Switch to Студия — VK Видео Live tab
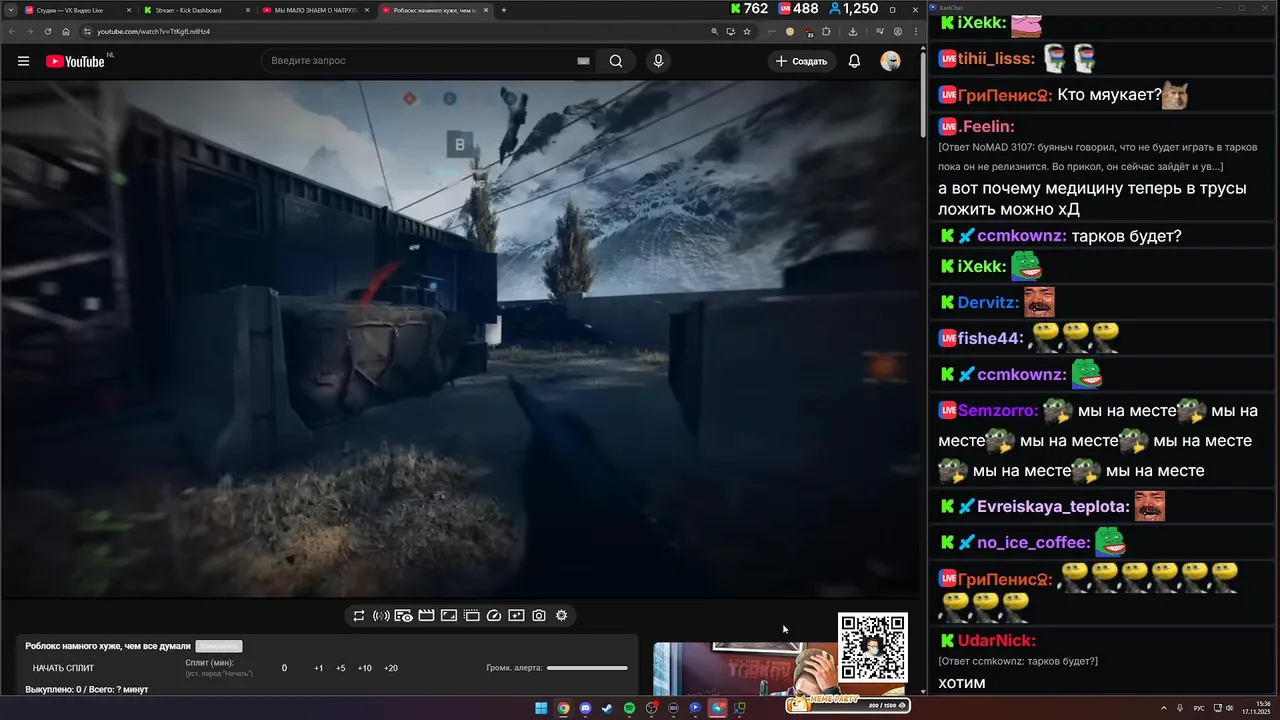The image size is (1280, 720). pyautogui.click(x=77, y=10)
